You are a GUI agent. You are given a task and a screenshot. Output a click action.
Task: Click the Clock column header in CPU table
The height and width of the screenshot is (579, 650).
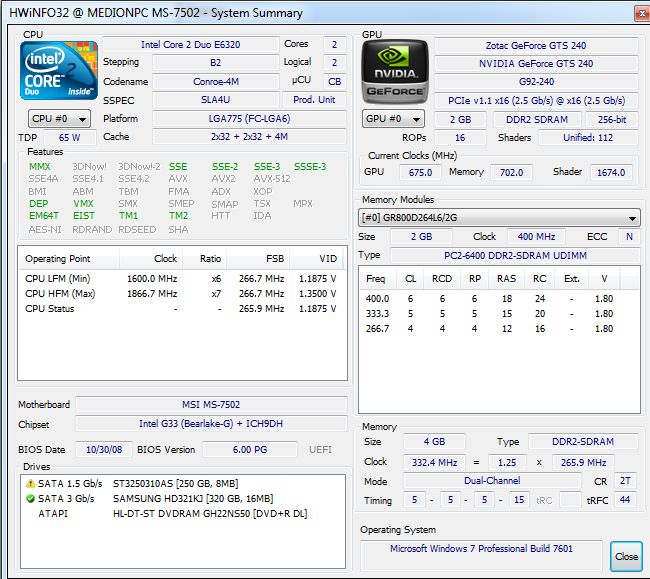151,259
